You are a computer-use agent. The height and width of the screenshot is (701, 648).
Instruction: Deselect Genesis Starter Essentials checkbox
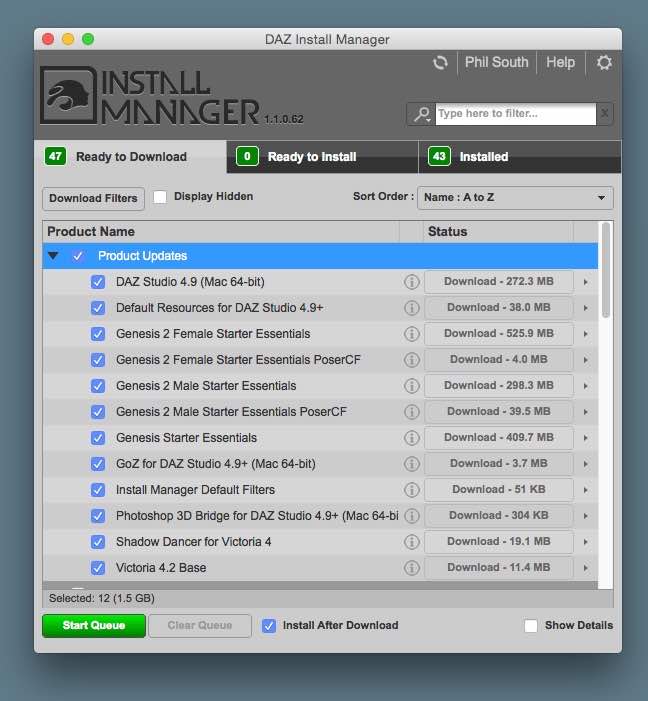click(98, 438)
